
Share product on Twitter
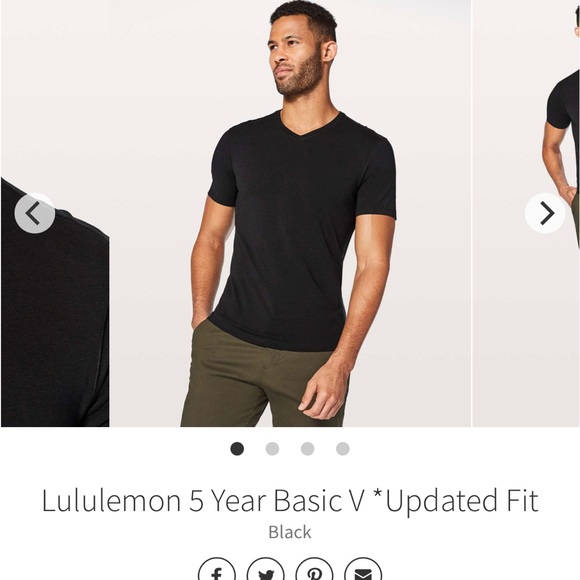265,570
